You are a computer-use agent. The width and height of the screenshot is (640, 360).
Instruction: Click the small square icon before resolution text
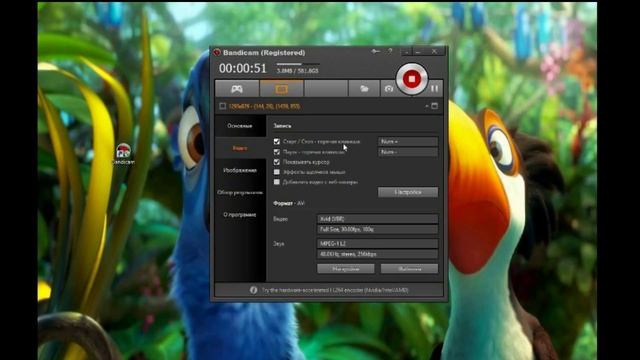click(x=222, y=106)
